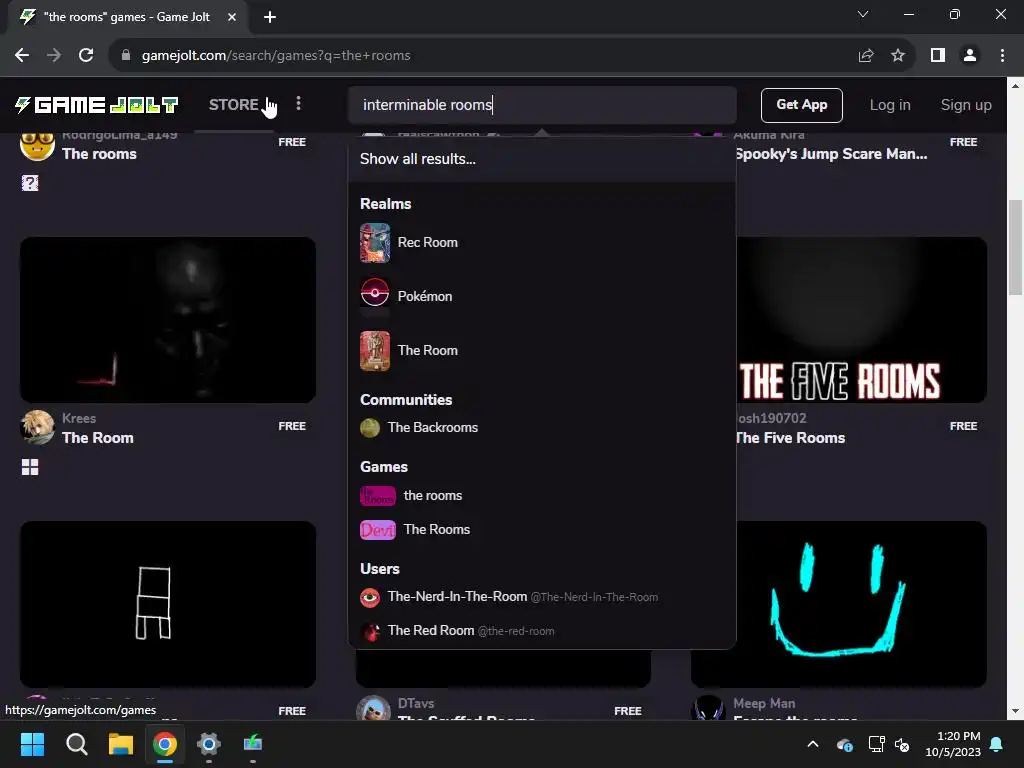1024x768 pixels.
Task: Click into the search field with interminable rooms
Action: (542, 104)
